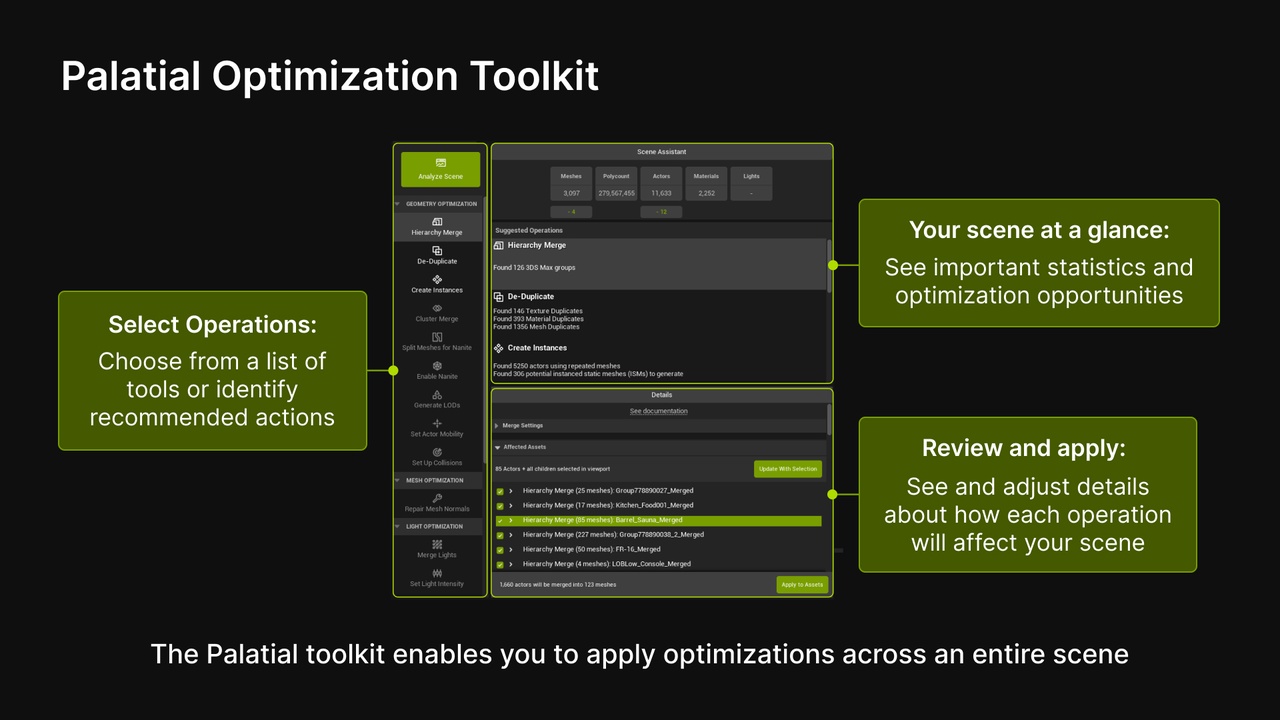The image size is (1280, 720).
Task: Expand the FR-16_Merged row
Action: [511, 549]
